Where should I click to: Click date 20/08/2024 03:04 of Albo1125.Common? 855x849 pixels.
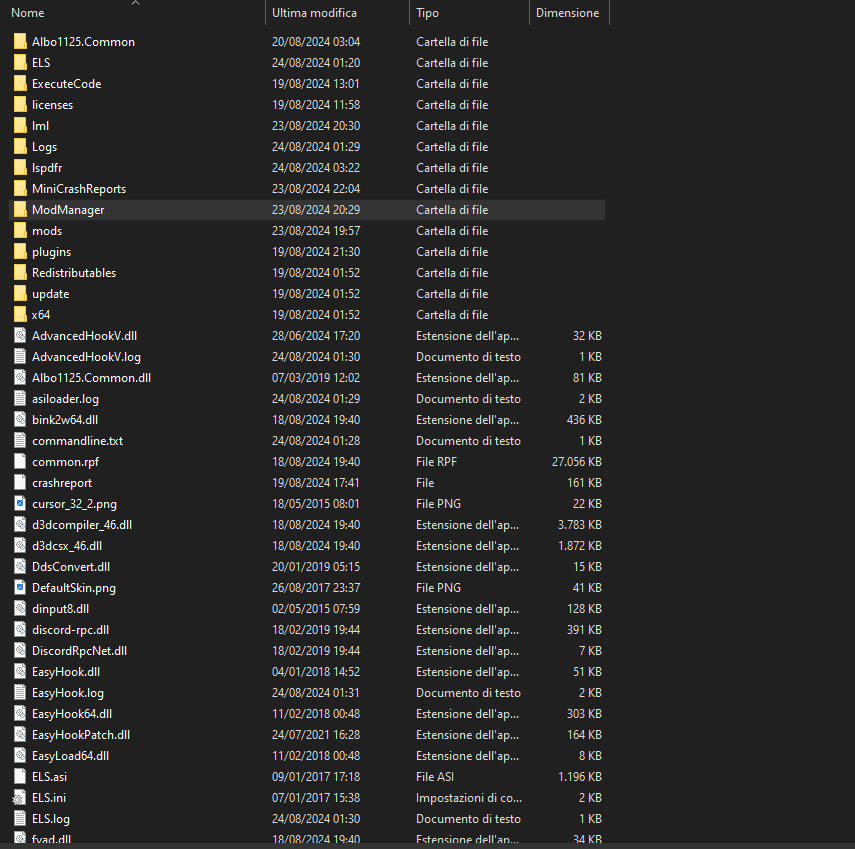tap(316, 42)
